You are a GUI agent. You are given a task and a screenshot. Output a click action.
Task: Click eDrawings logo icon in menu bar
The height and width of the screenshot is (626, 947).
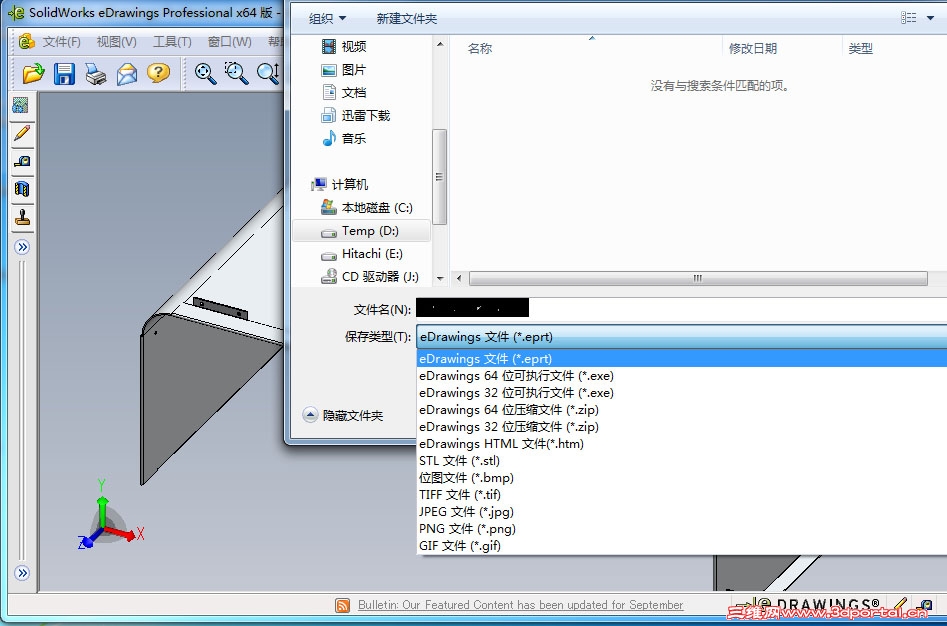point(27,41)
